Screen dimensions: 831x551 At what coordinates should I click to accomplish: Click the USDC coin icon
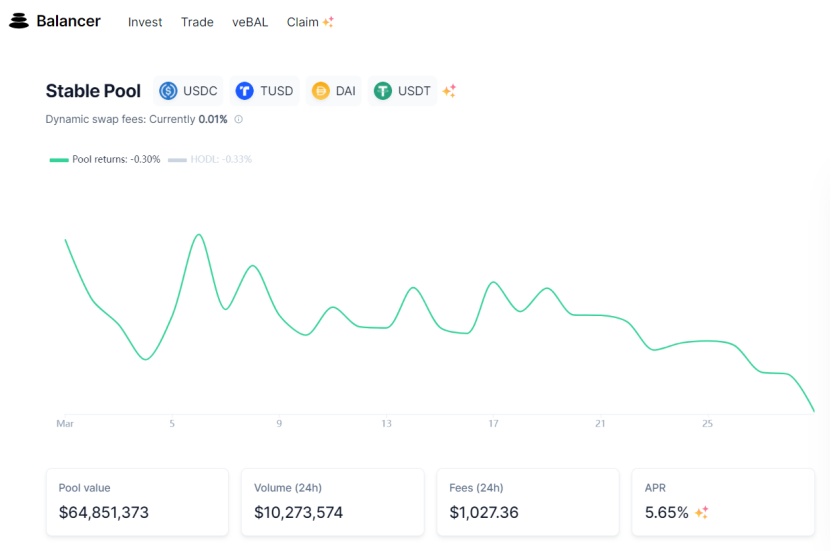(169, 91)
